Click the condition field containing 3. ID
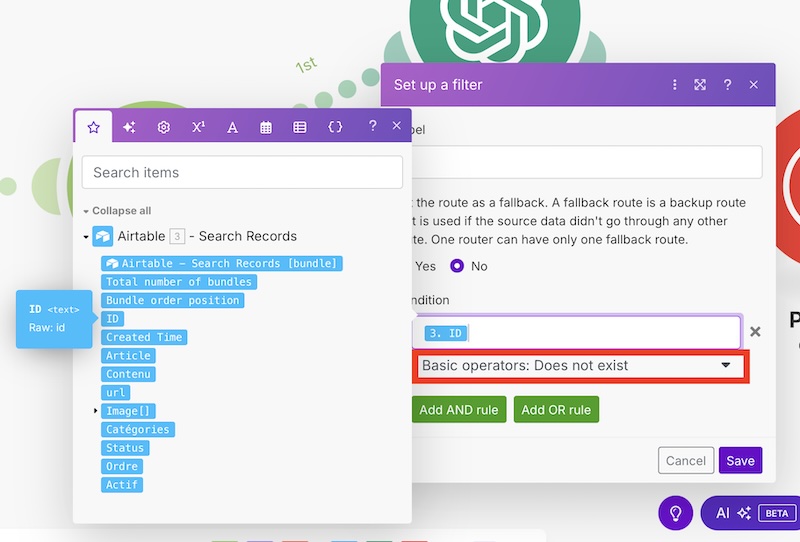 click(x=577, y=333)
